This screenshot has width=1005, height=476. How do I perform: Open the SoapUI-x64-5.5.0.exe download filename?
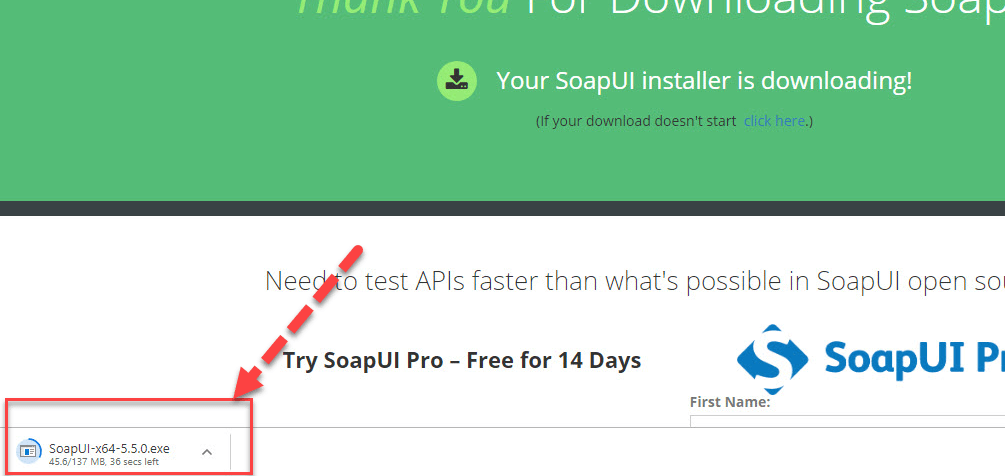(109, 448)
